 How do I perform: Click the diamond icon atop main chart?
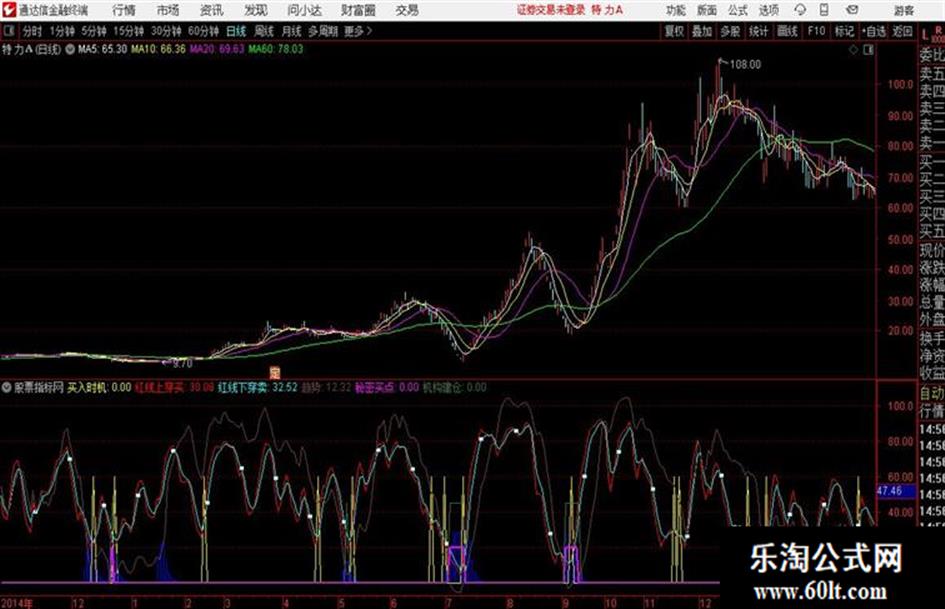853,50
